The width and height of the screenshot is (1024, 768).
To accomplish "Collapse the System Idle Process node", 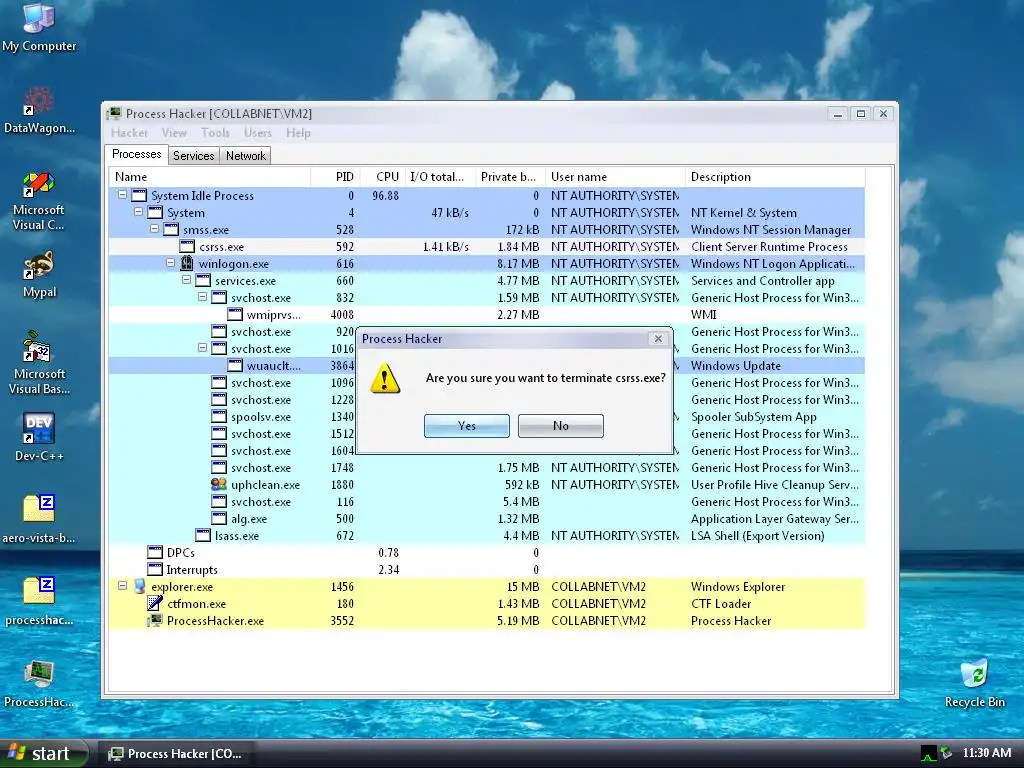I will (122, 195).
